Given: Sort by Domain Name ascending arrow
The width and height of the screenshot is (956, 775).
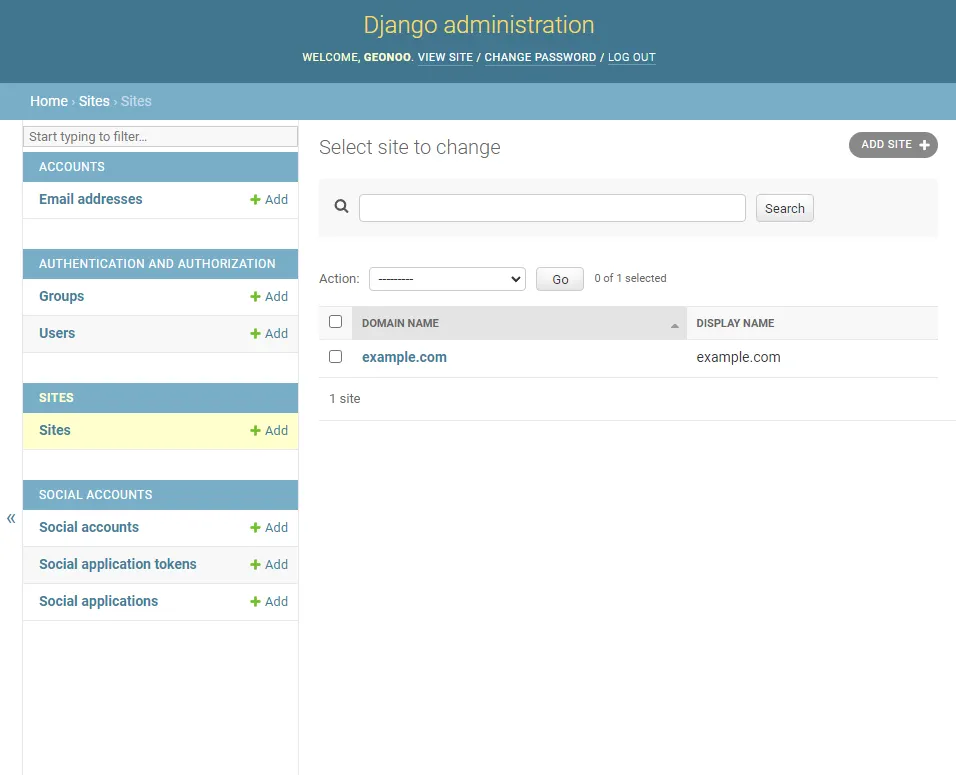Looking at the screenshot, I should coord(674,326).
